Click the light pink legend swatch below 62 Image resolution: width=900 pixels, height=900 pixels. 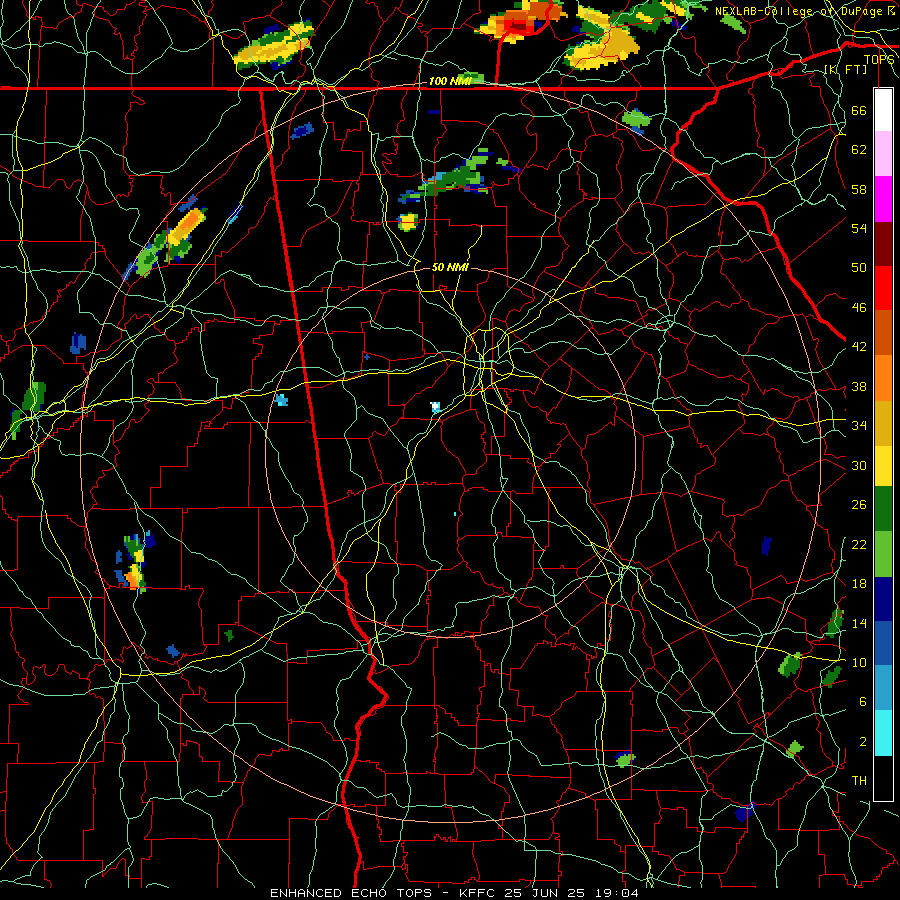[883, 153]
